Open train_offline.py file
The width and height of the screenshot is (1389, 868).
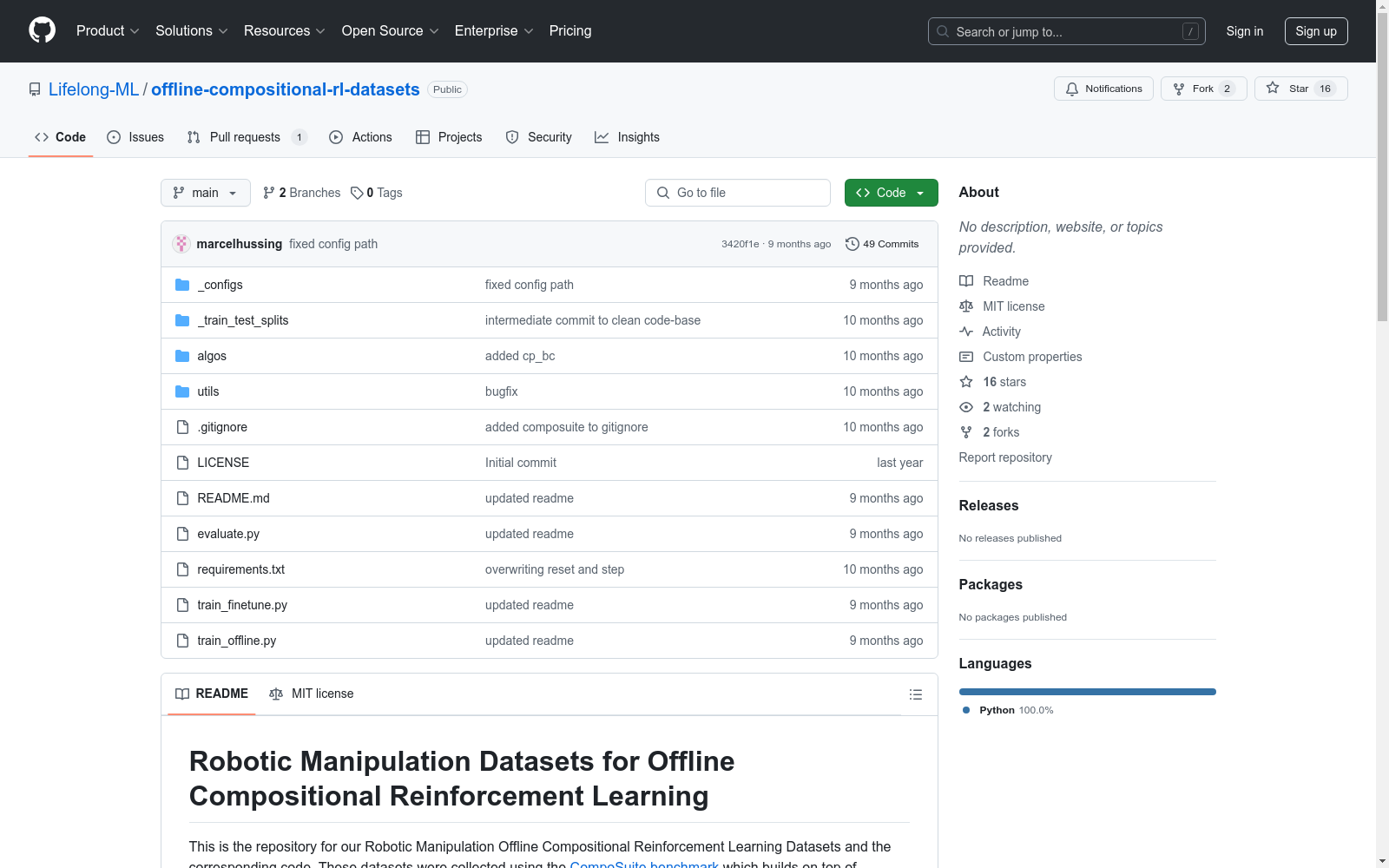[236, 641]
